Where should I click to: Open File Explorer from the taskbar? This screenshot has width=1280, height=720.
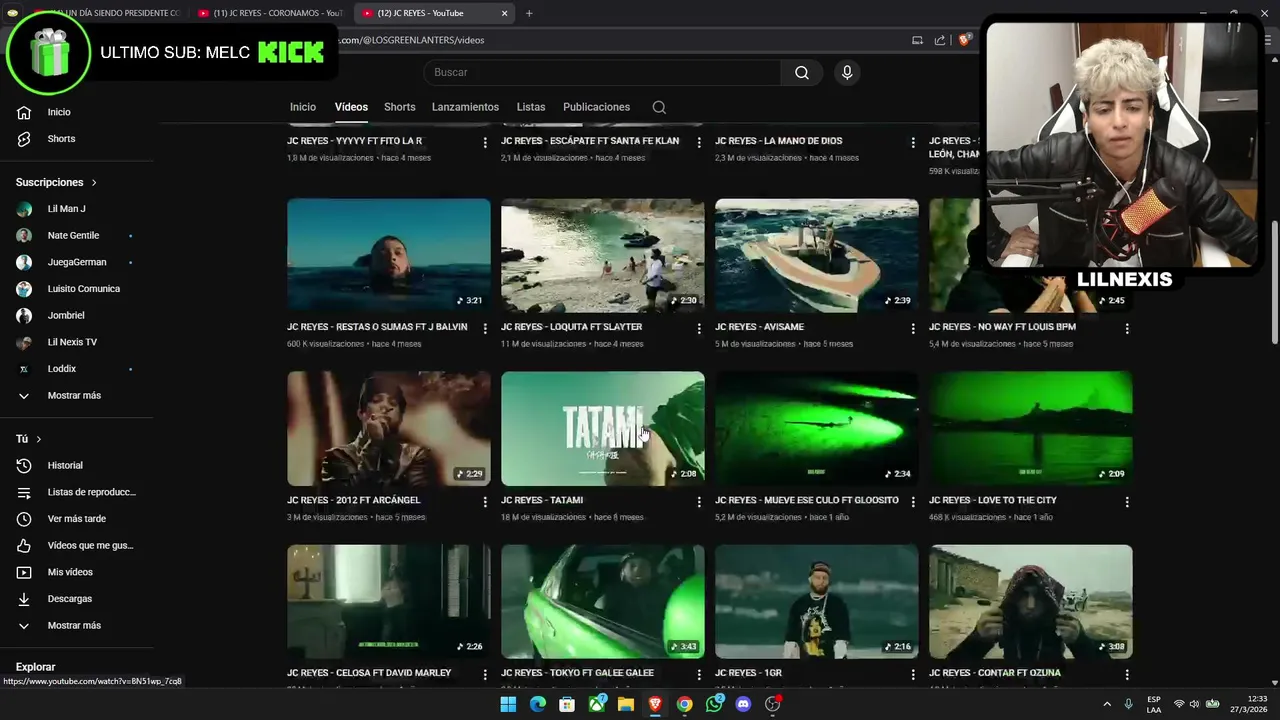click(x=626, y=704)
